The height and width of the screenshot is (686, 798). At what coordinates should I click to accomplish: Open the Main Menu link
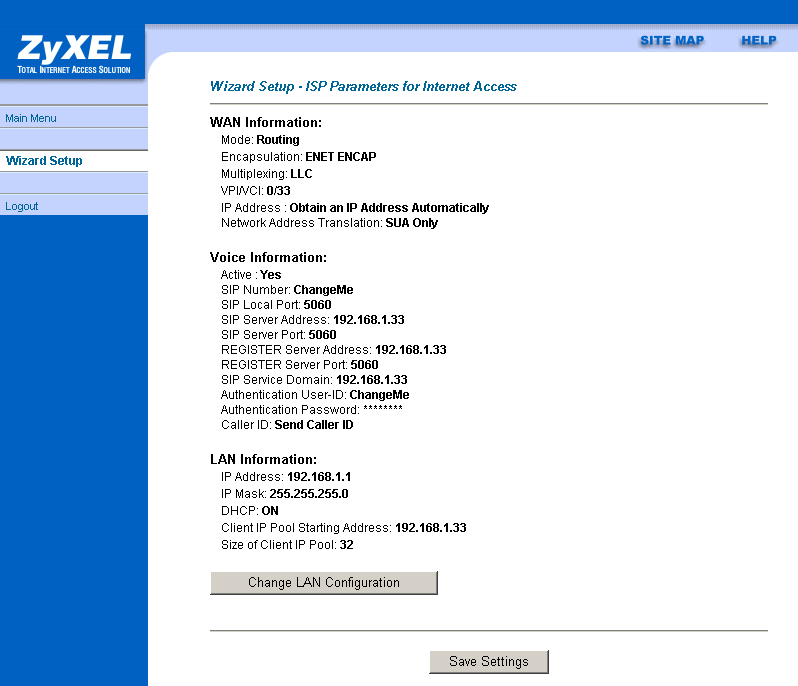[31, 118]
